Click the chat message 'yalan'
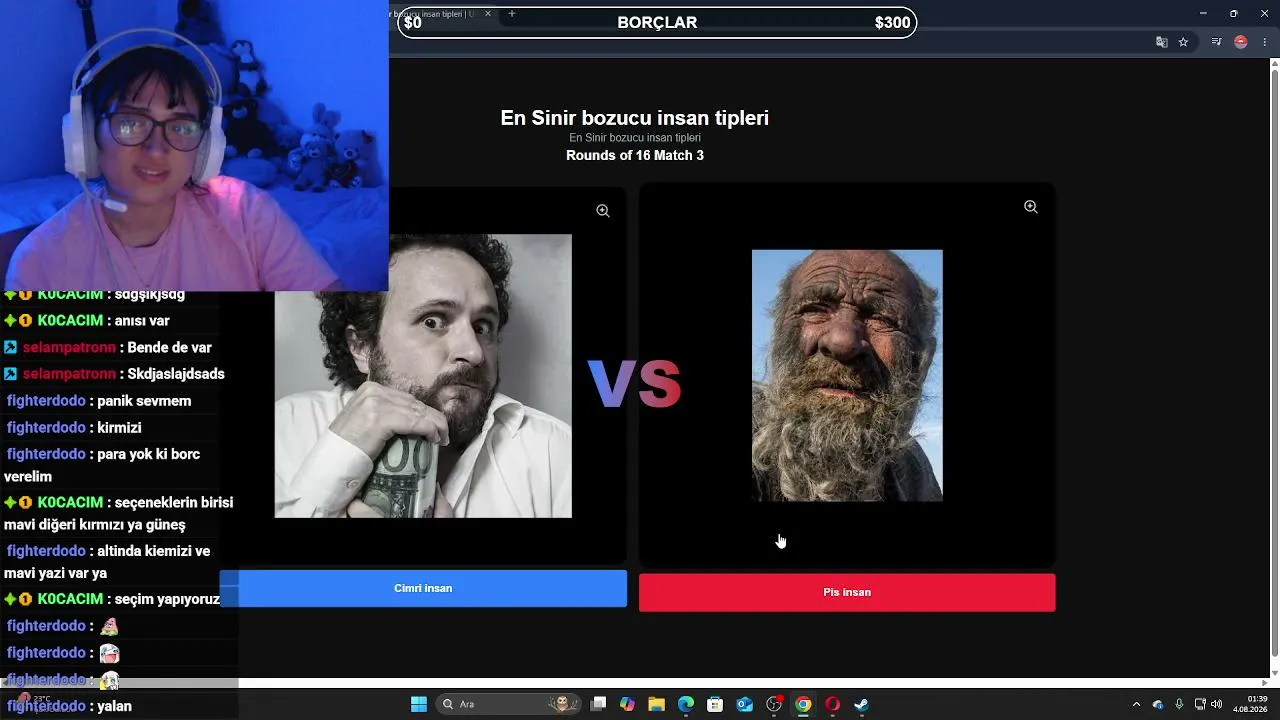Image resolution: width=1280 pixels, height=720 pixels. pyautogui.click(x=114, y=706)
